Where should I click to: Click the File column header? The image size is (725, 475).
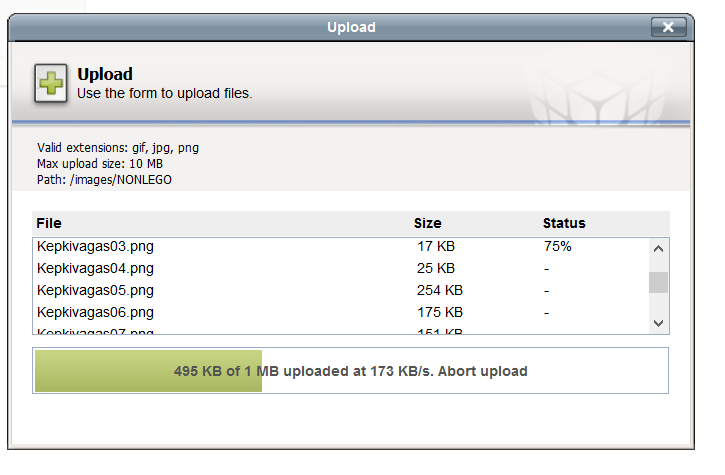pos(49,223)
